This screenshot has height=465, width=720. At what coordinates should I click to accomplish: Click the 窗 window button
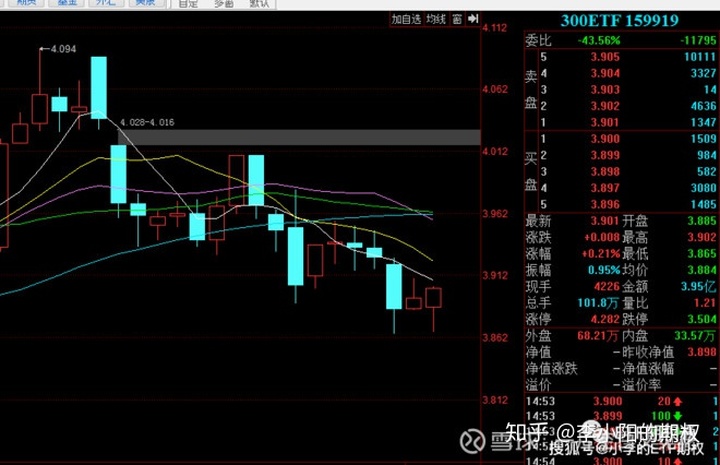coord(457,19)
